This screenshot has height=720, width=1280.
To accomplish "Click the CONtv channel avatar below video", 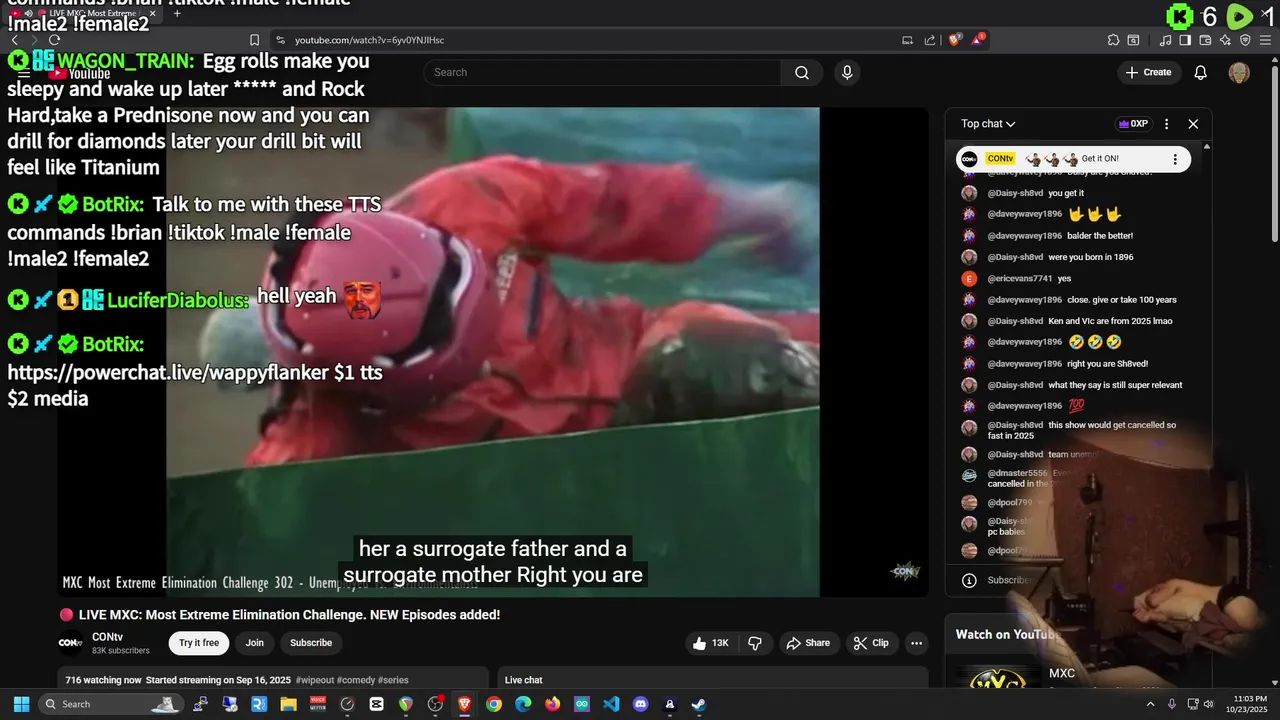I will [71, 643].
